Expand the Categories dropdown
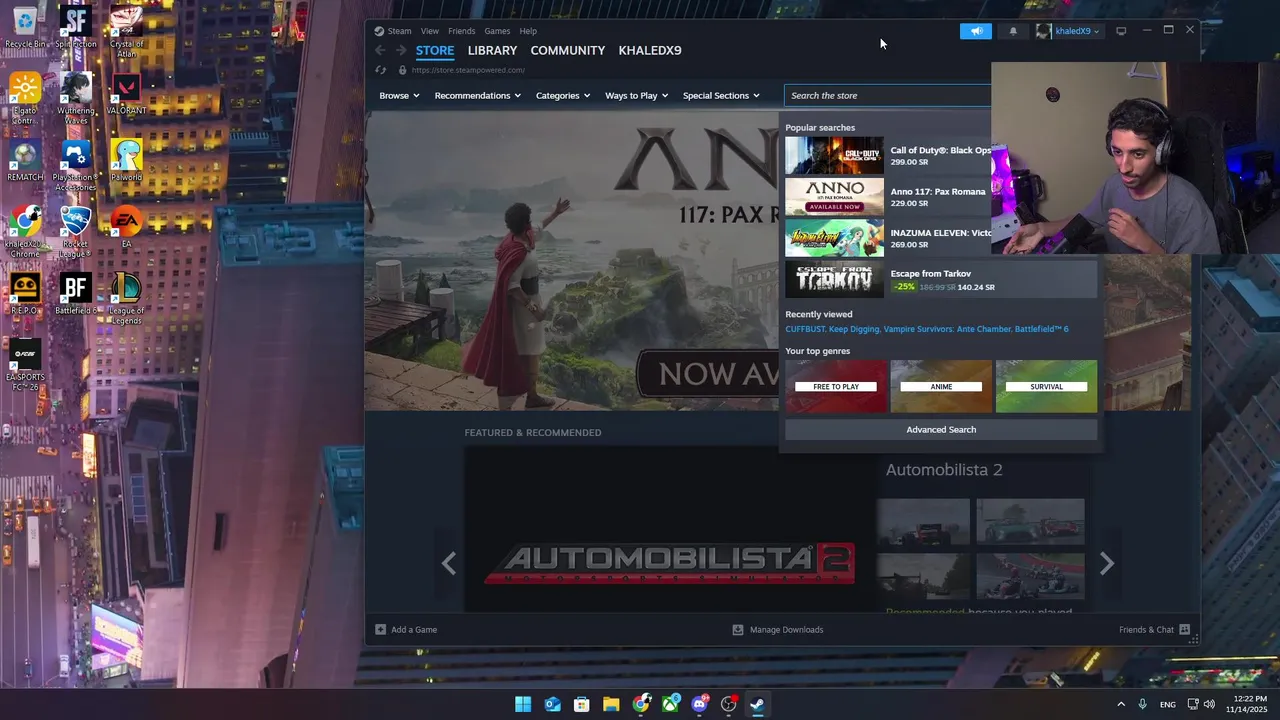This screenshot has height=720, width=1280. [562, 96]
